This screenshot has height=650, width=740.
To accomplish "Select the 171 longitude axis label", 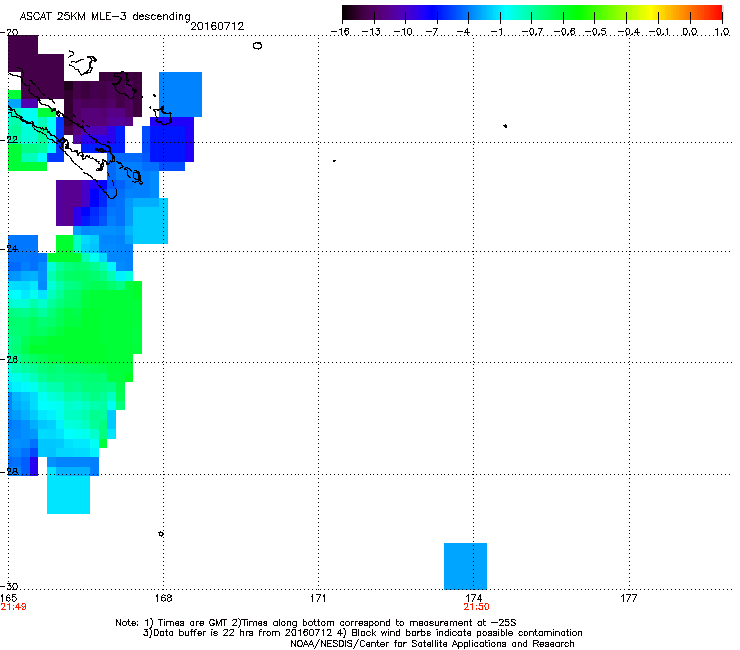I will (x=318, y=598).
